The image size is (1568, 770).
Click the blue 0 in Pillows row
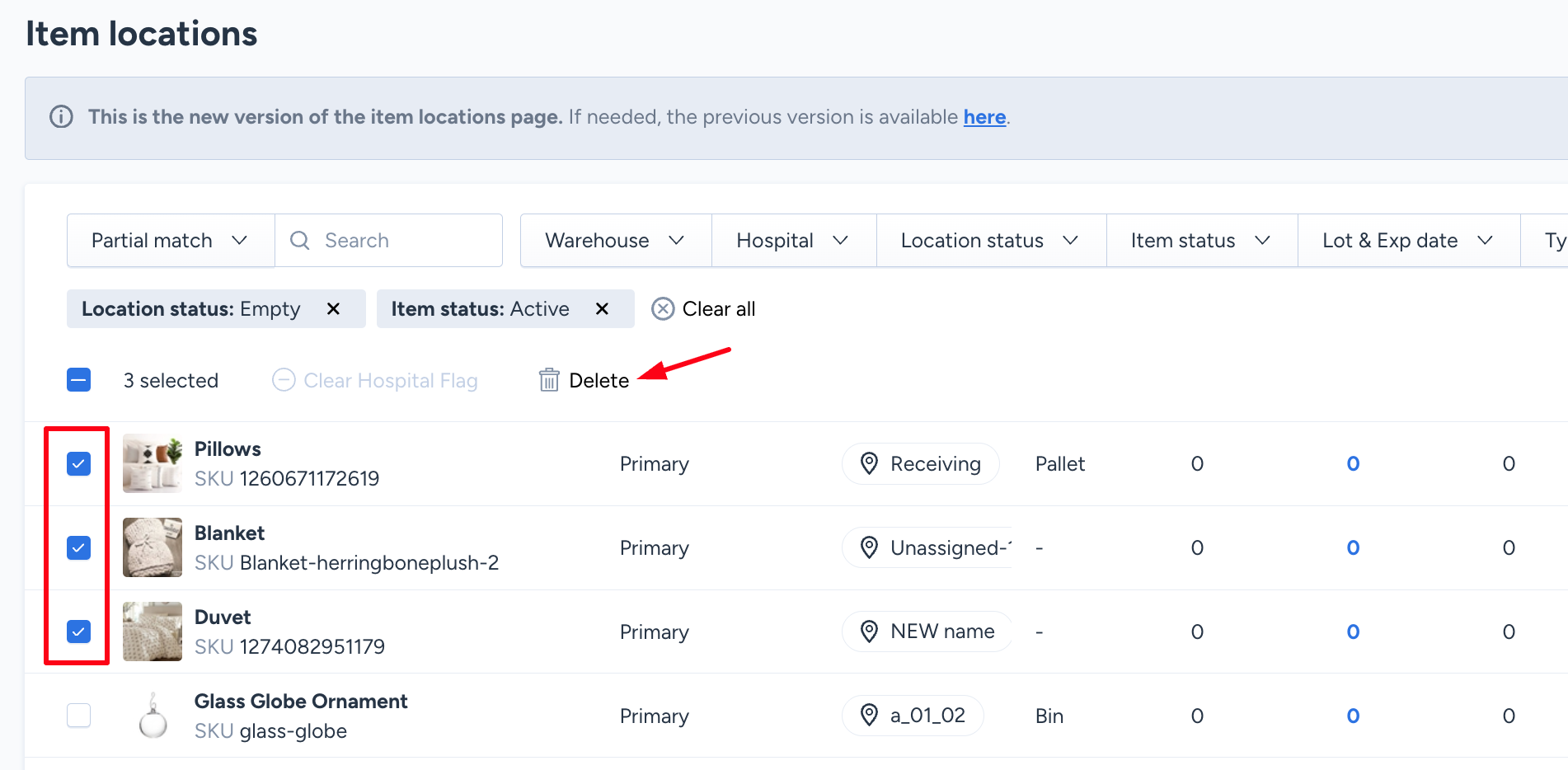(x=1353, y=463)
